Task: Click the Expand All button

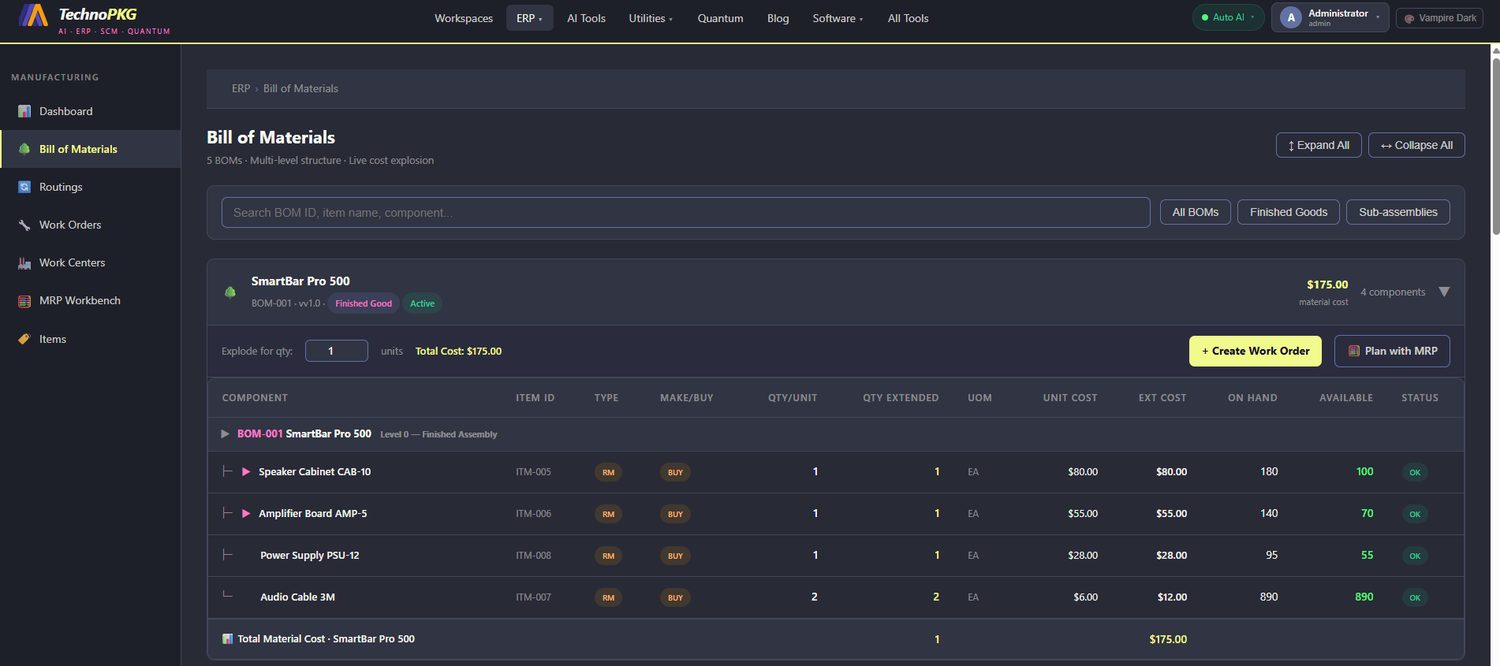Action: [1319, 145]
